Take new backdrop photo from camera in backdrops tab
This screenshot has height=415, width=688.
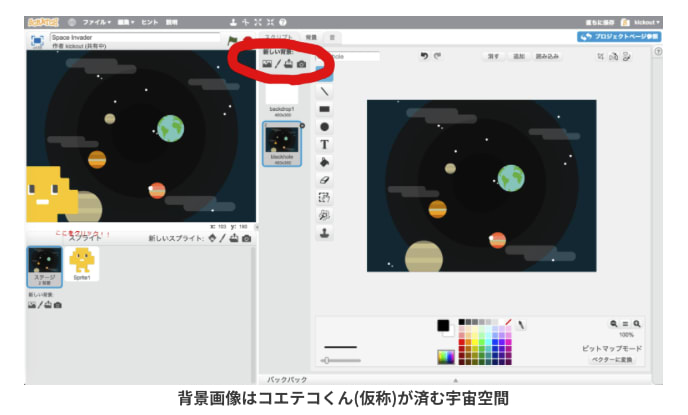click(x=301, y=64)
